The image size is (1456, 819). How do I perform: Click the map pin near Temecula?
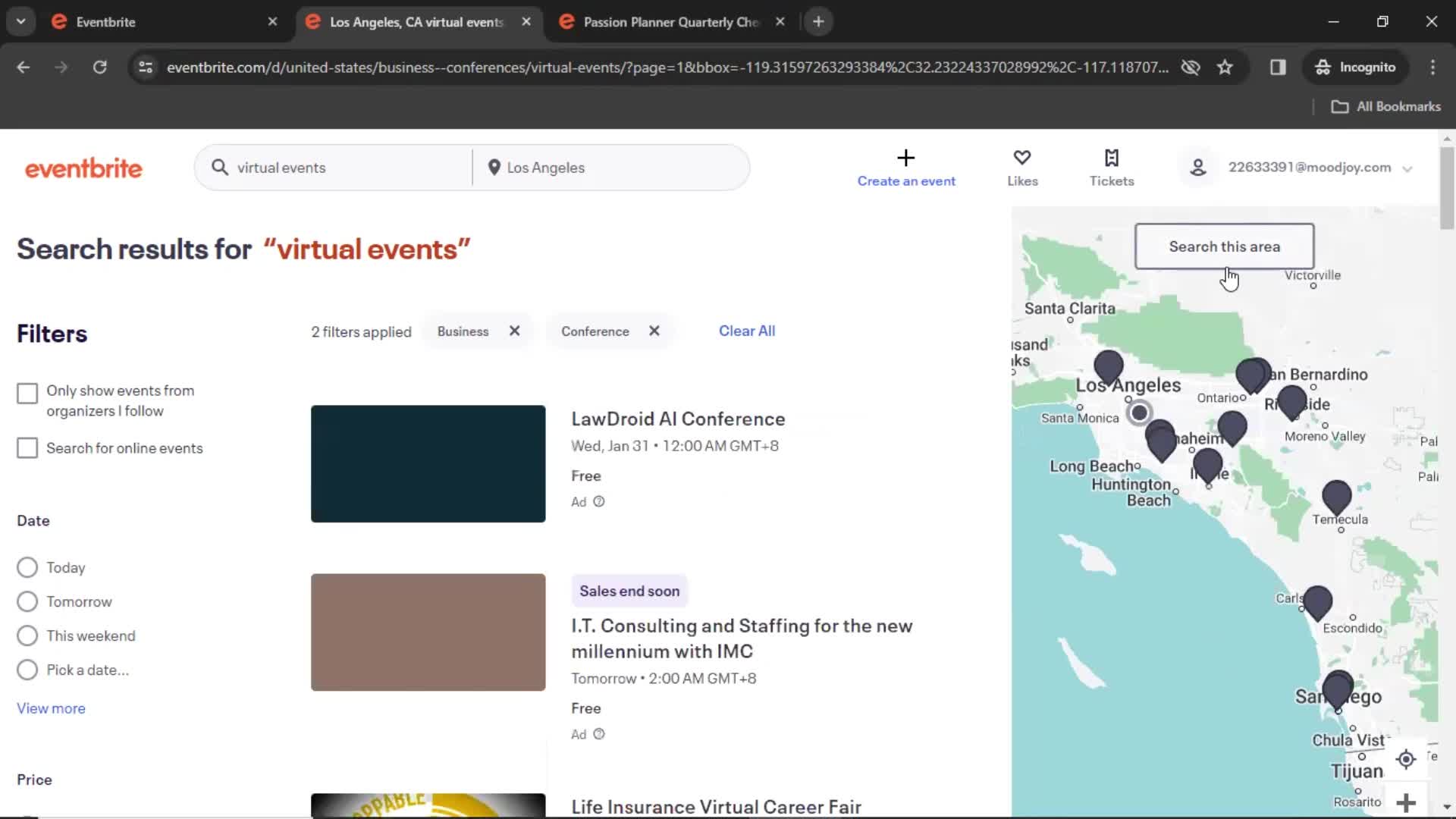point(1336,497)
